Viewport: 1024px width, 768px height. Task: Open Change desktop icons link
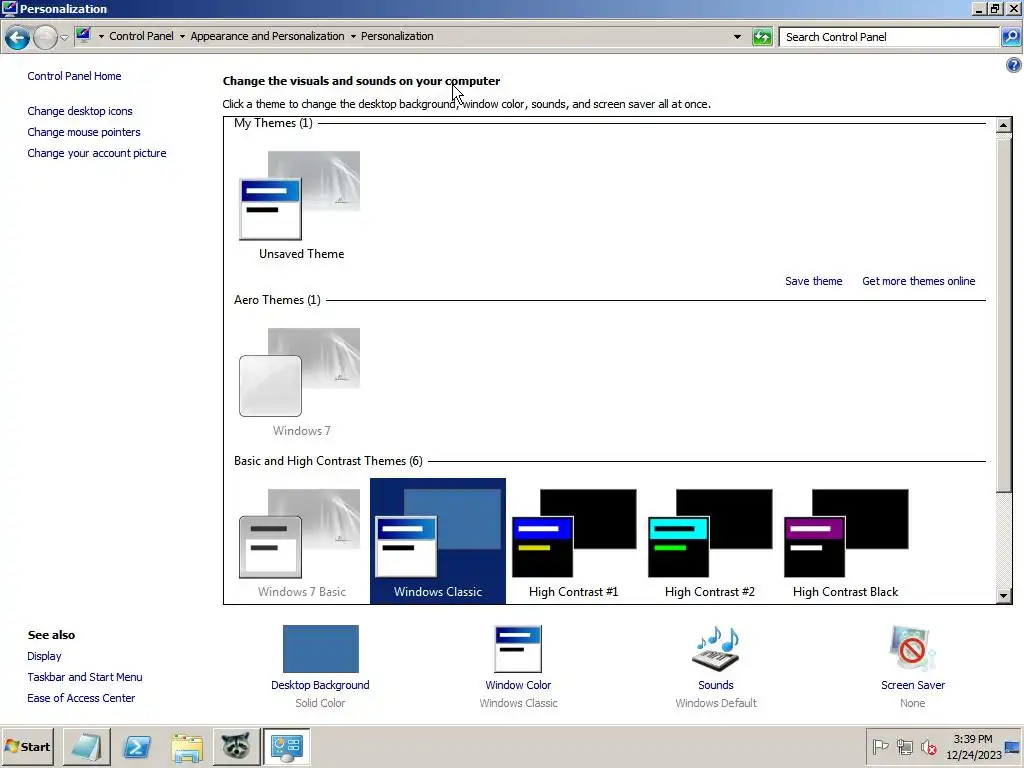click(80, 112)
